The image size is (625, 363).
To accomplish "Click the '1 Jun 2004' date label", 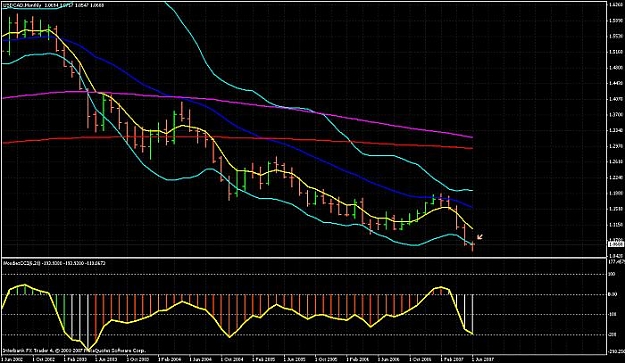I will pyautogui.click(x=201, y=359).
